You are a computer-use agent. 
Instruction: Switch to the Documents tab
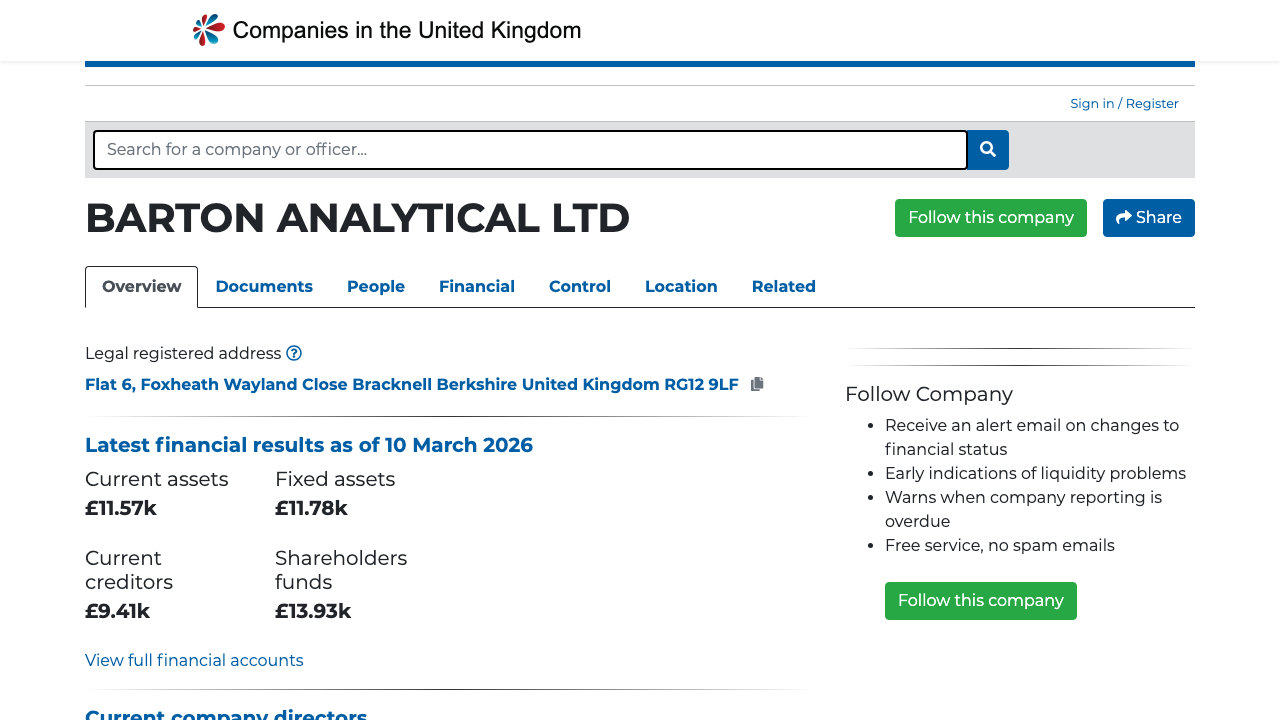pos(264,287)
